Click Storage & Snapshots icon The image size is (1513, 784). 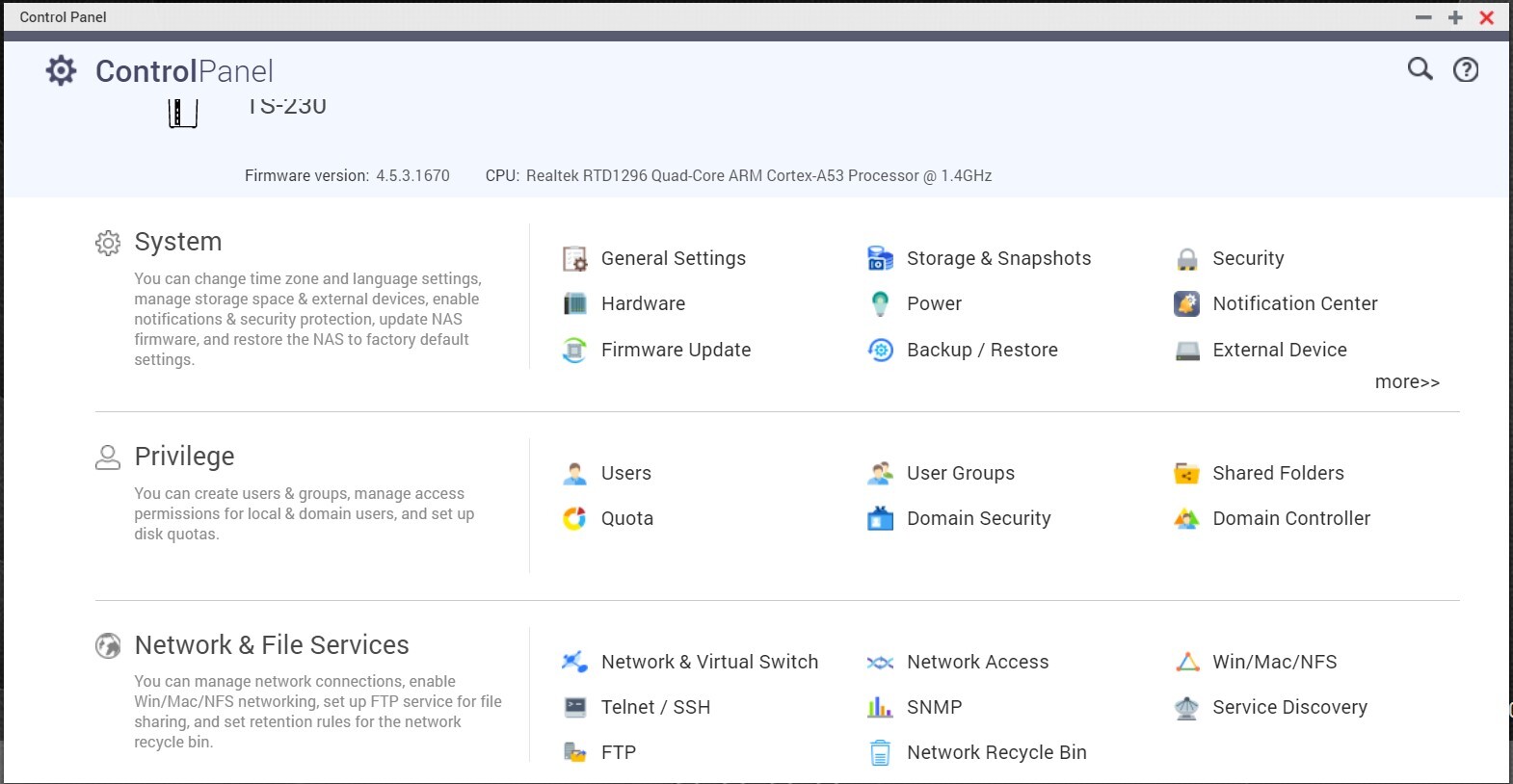(881, 258)
